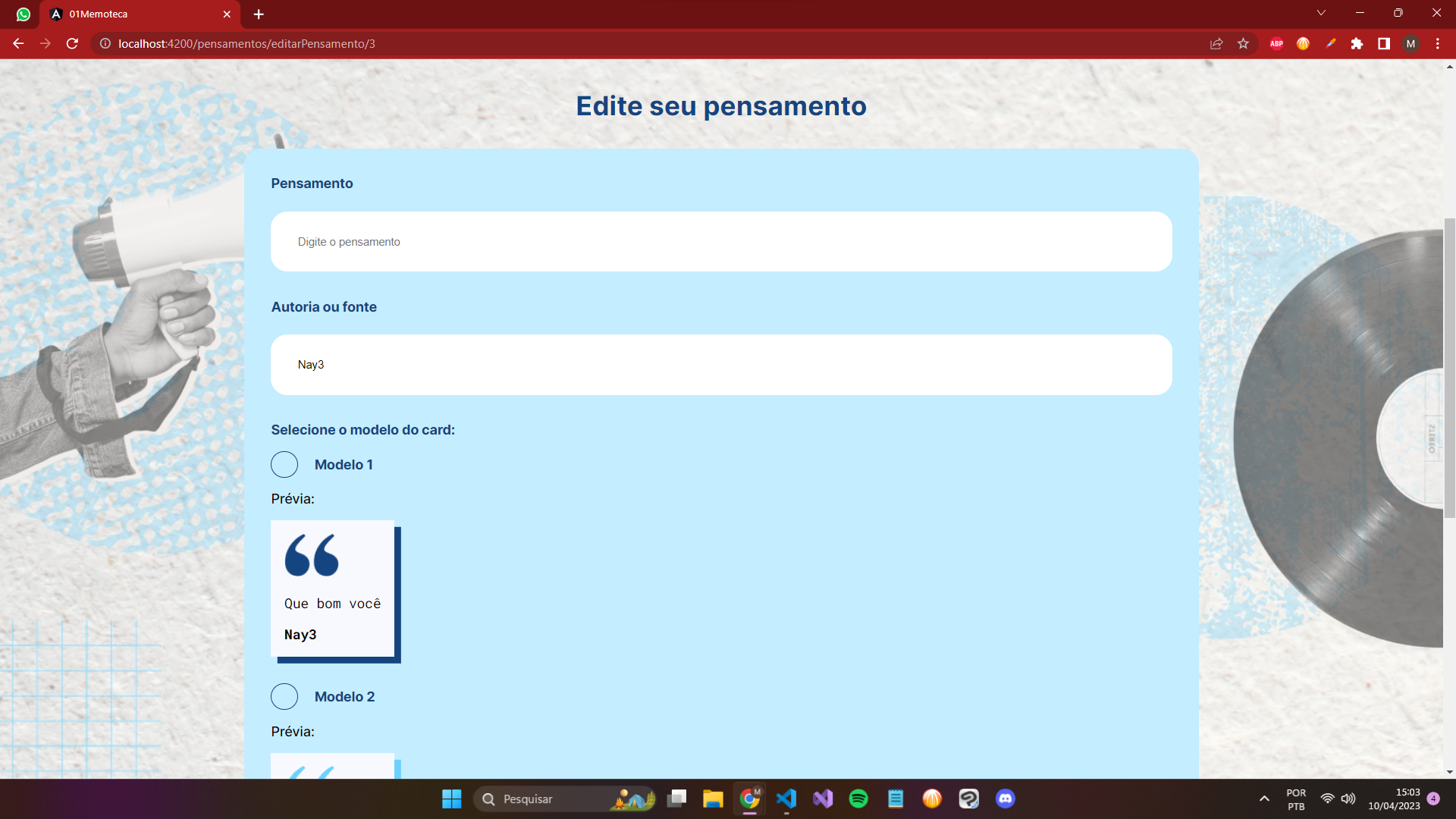Click the Pesquisar taskbar search box
The height and width of the screenshot is (819, 1456).
(564, 799)
